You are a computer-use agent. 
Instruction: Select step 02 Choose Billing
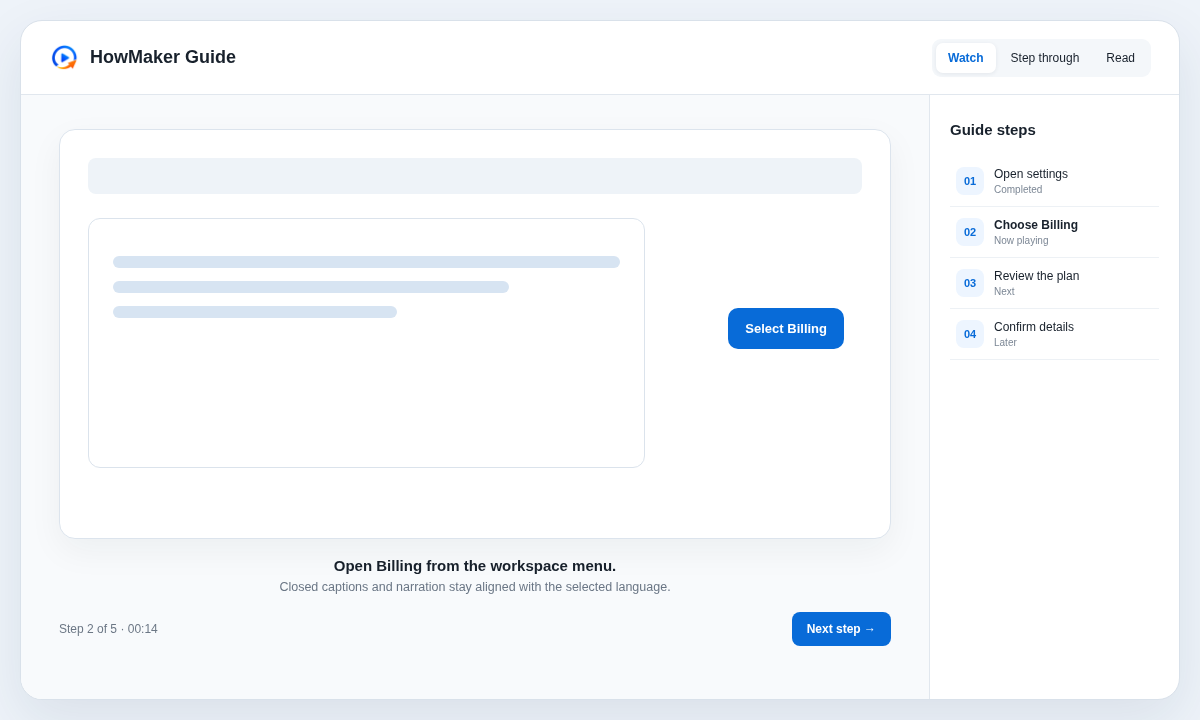(1055, 232)
